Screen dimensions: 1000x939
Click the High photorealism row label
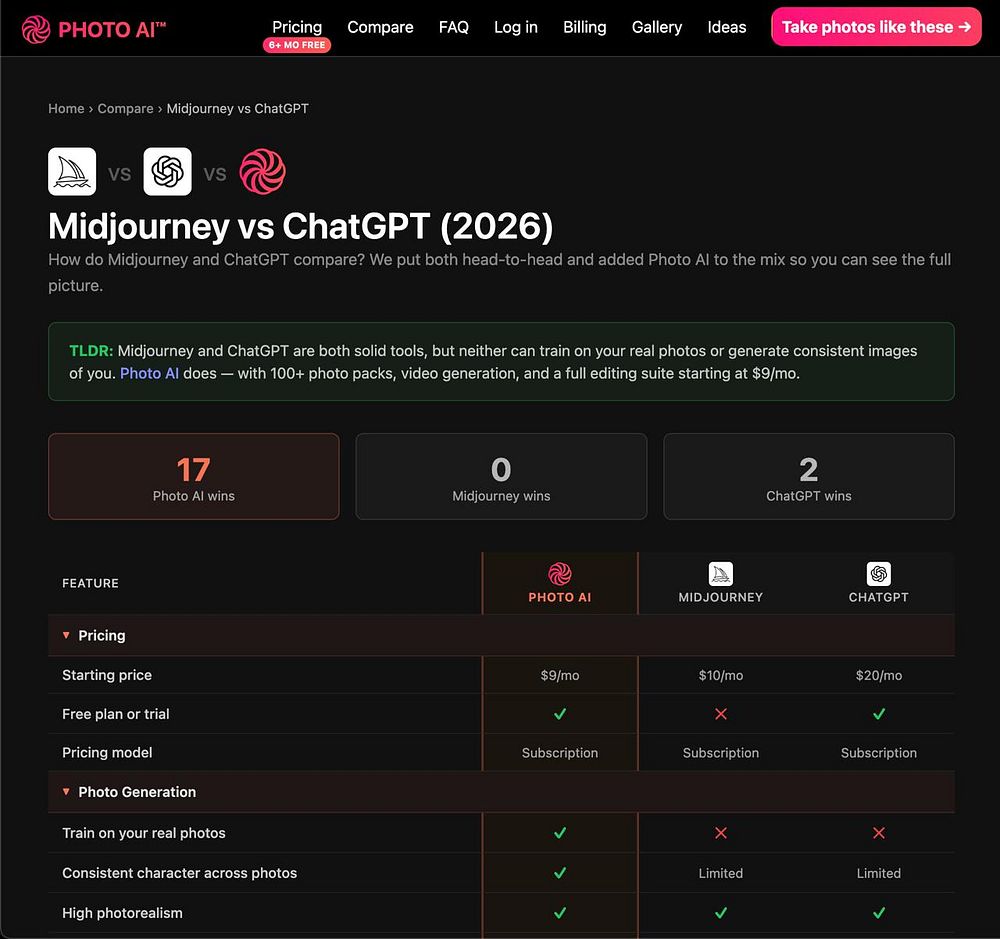(122, 913)
